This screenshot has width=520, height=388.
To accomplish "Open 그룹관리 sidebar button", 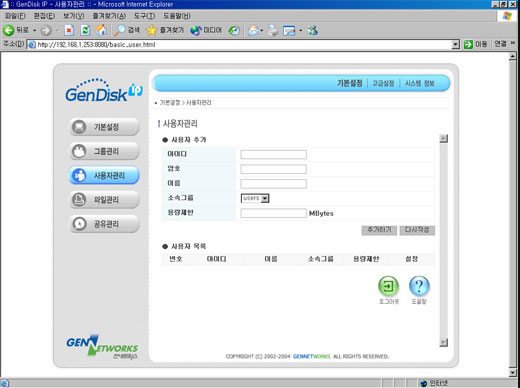I will coord(104,151).
